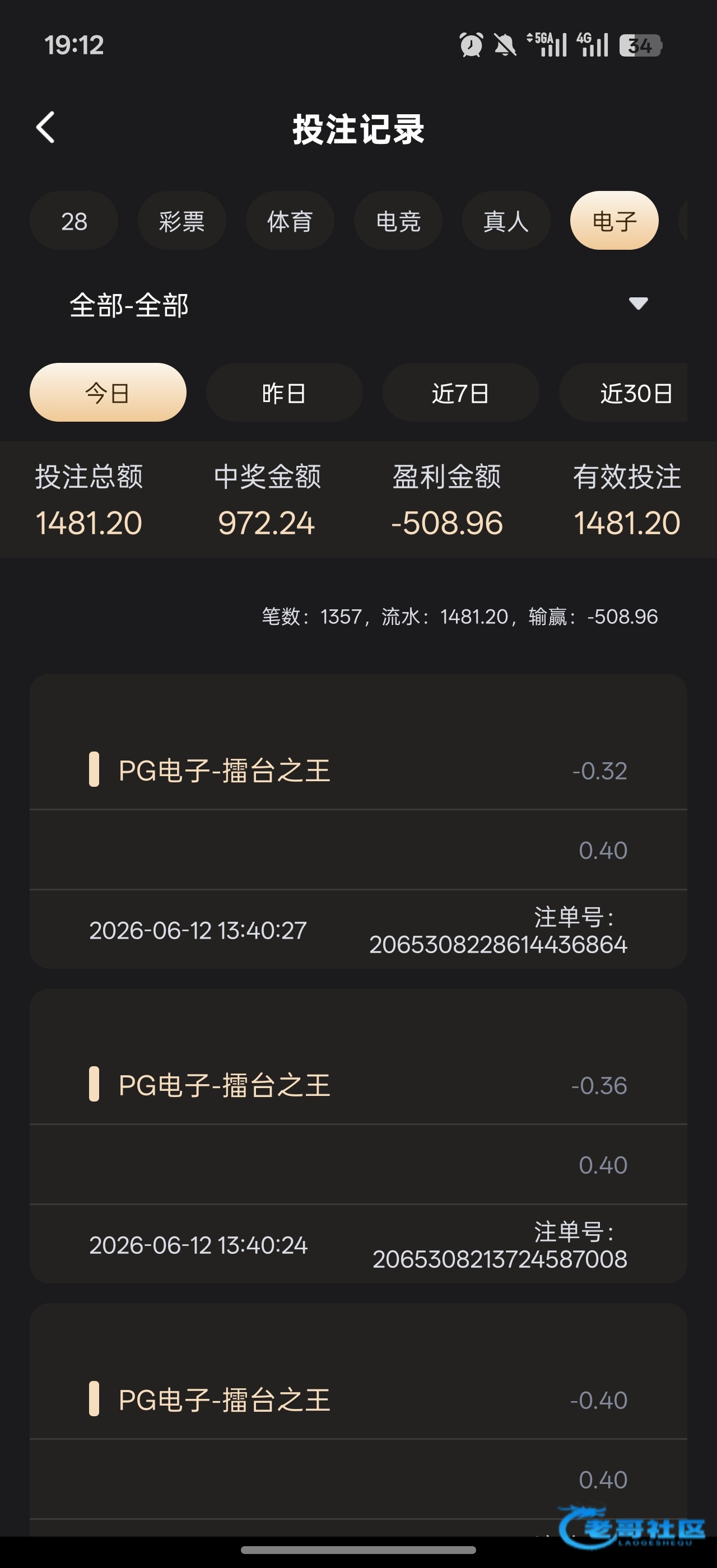This screenshot has height=1568, width=717.
Task: Choose the 昨日 date filter
Action: [284, 393]
